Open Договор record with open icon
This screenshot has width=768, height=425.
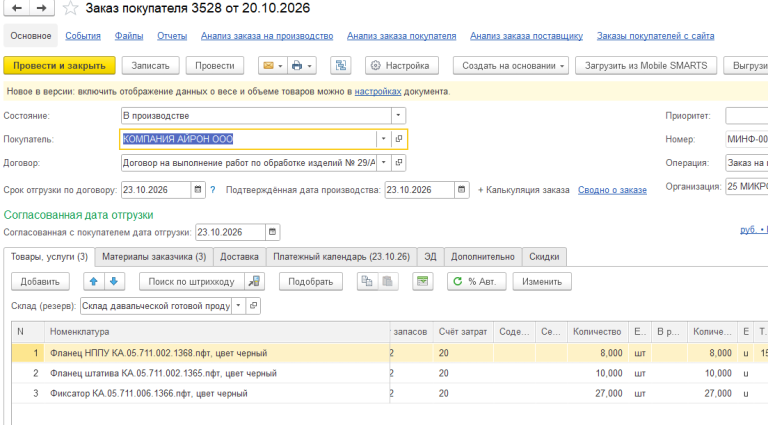click(x=399, y=163)
